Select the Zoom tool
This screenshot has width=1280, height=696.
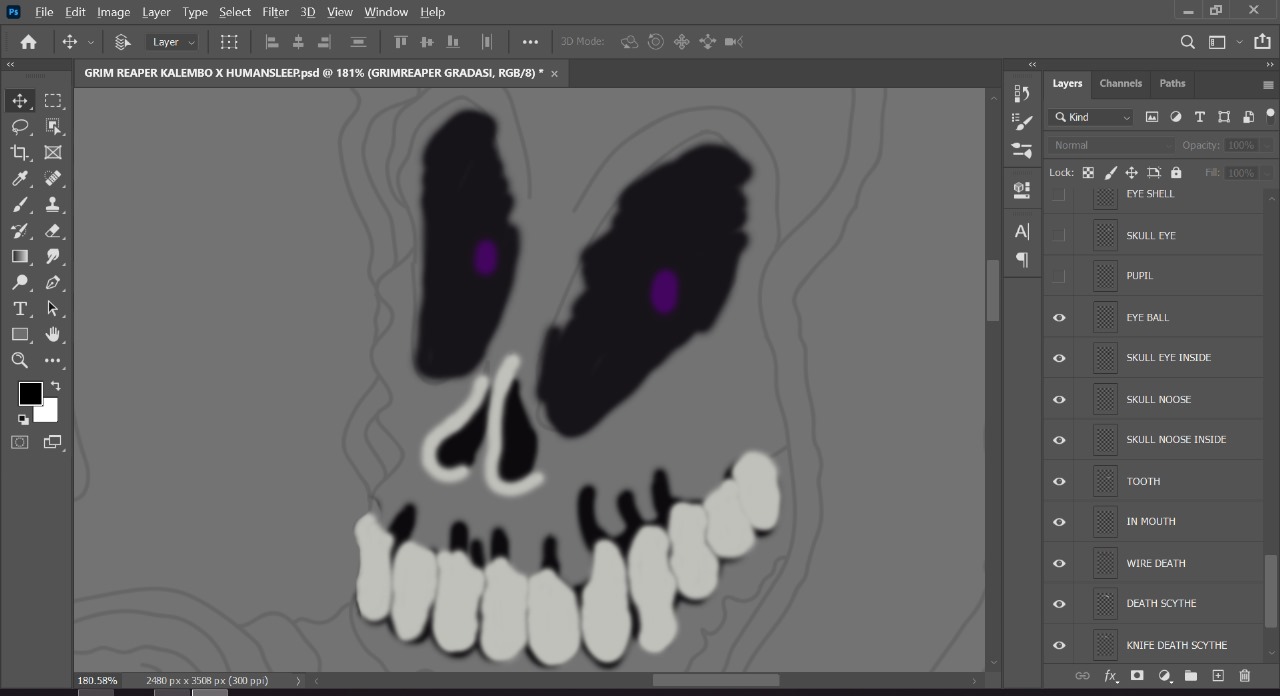(x=20, y=361)
